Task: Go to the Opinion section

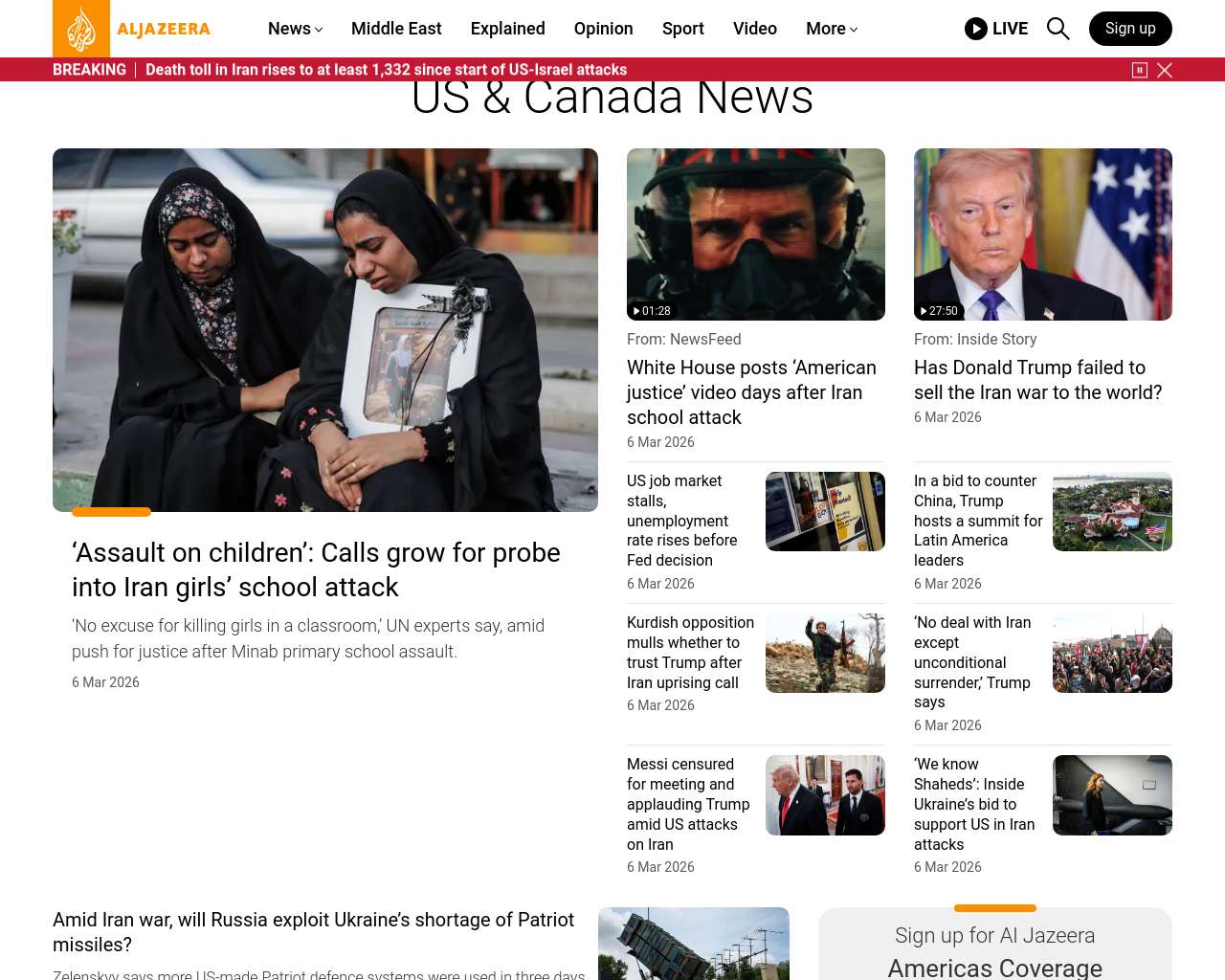Action: [603, 29]
